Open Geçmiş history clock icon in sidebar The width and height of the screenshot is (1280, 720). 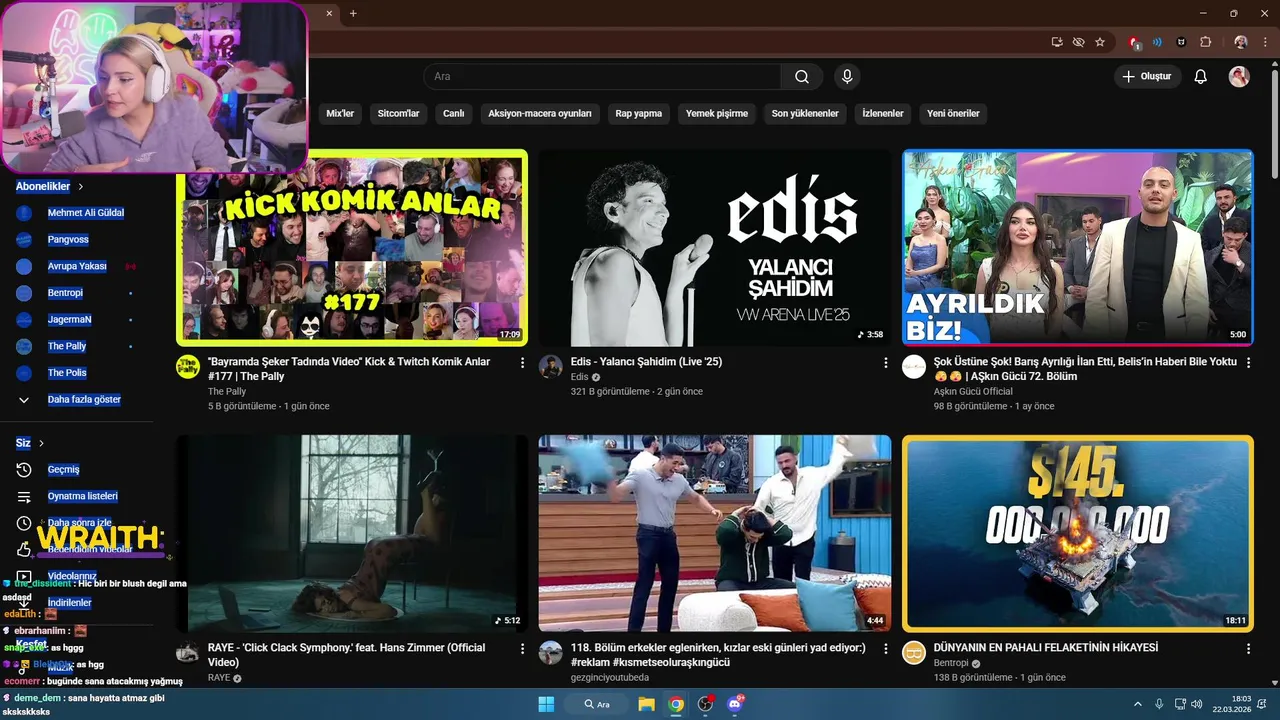coord(24,470)
